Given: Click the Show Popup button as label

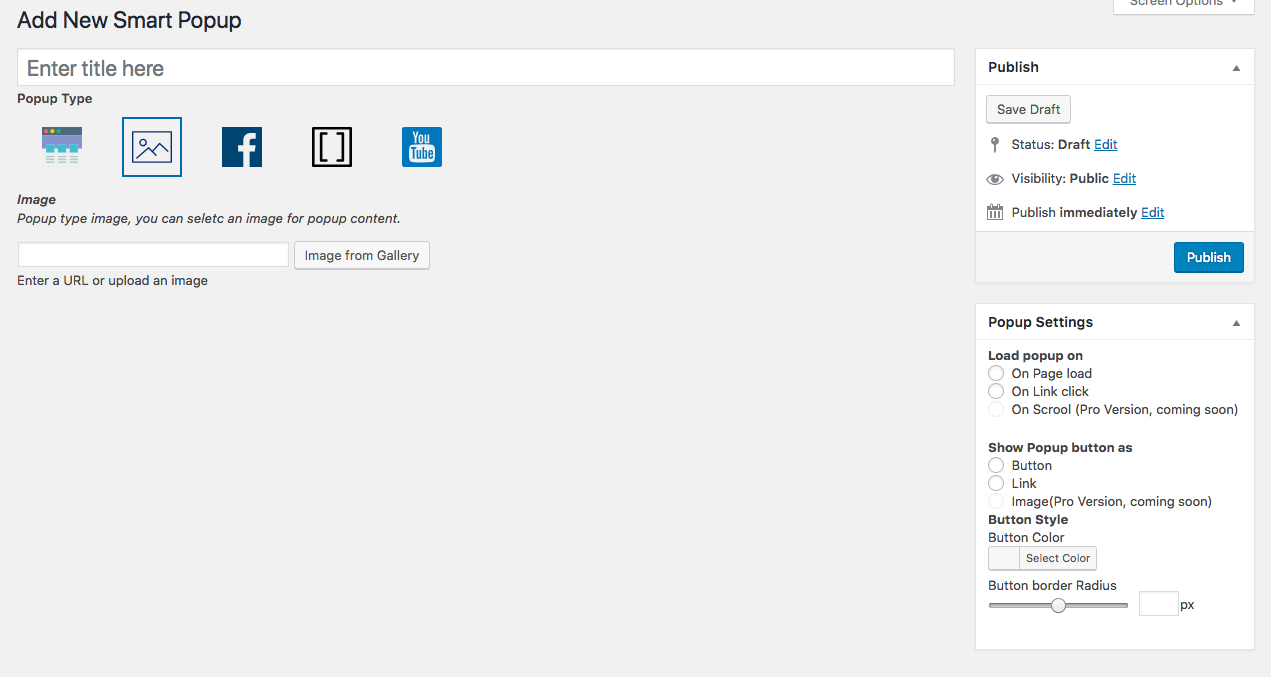Looking at the screenshot, I should click(x=1060, y=448).
